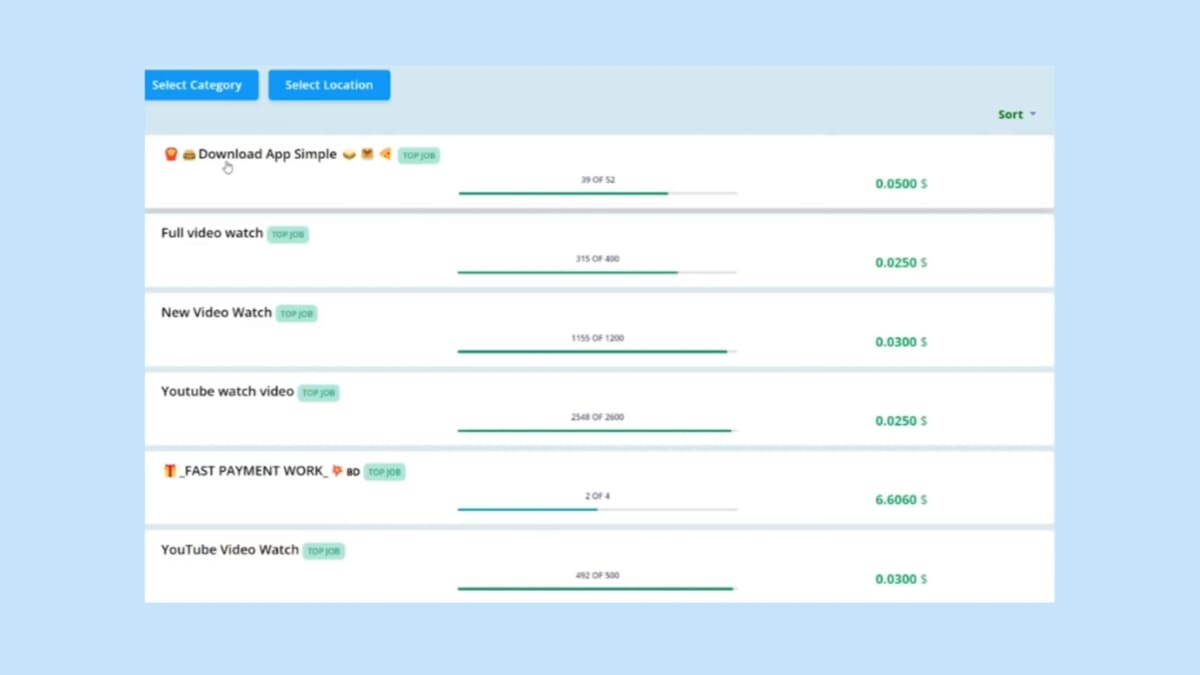
Task: Click the Select Category button
Action: pos(200,85)
